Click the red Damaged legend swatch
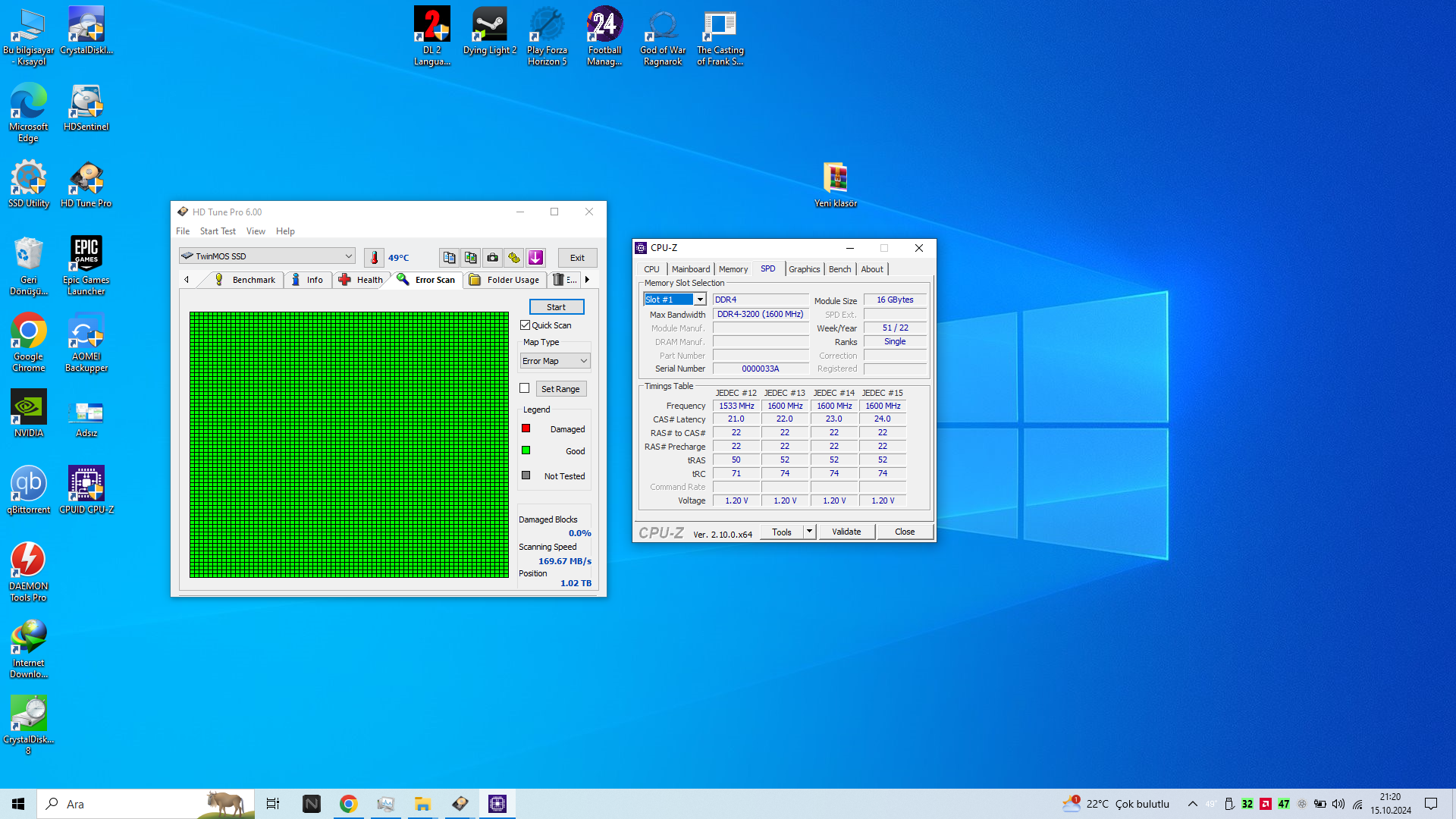Viewport: 1456px width, 819px height. (526, 428)
